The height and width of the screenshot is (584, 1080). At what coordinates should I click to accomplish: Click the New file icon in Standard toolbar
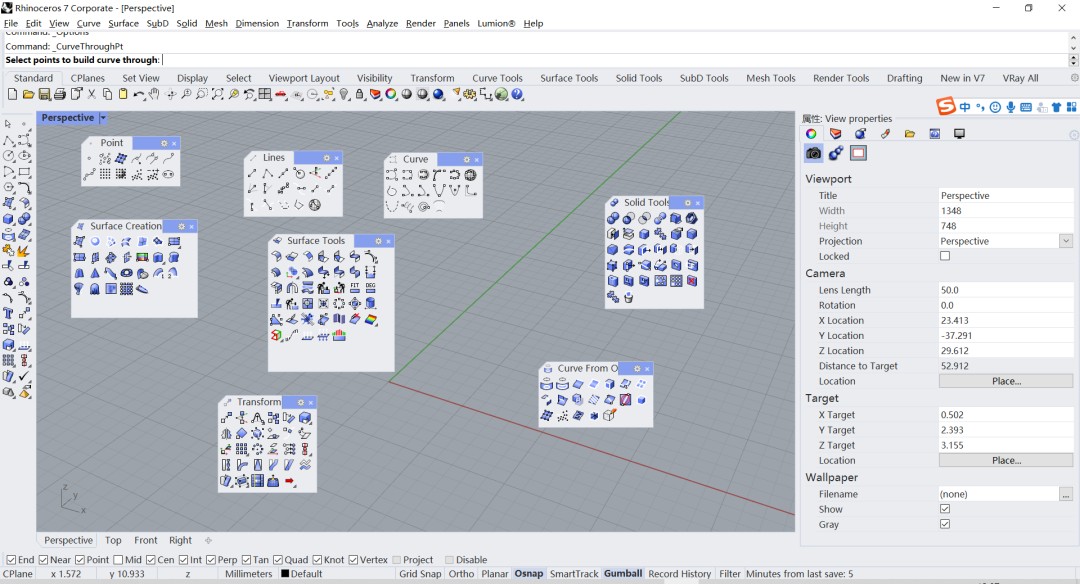click(12, 94)
